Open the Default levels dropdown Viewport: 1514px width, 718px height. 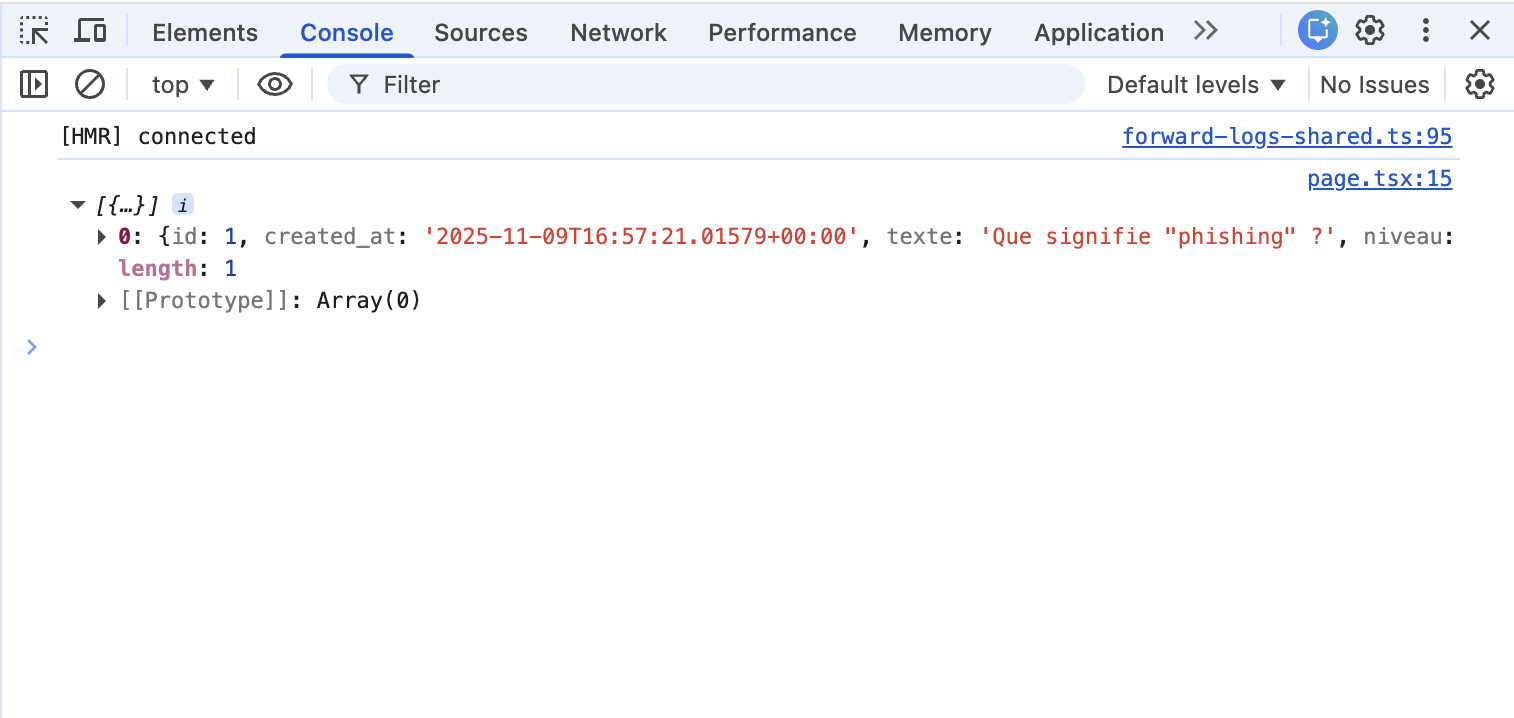tap(1196, 84)
